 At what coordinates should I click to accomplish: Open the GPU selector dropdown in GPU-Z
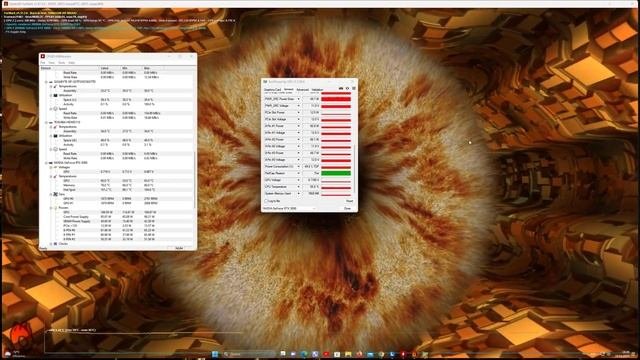point(289,208)
